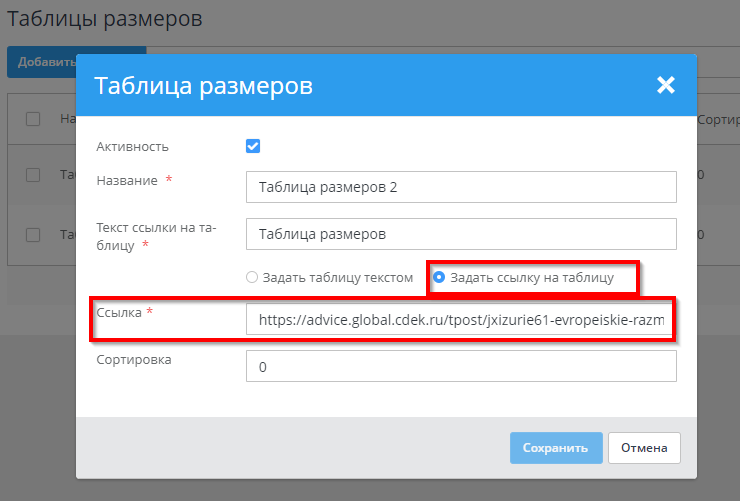
Task: Click the Сортировка field label
Action: (x=134, y=359)
